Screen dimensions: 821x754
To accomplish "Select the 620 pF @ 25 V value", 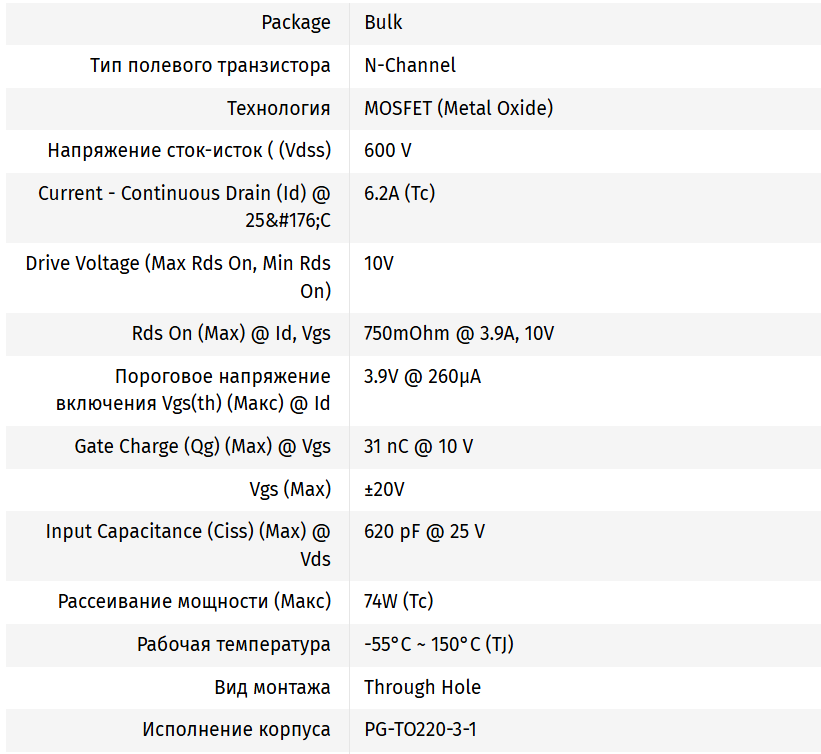I will click(x=424, y=532).
